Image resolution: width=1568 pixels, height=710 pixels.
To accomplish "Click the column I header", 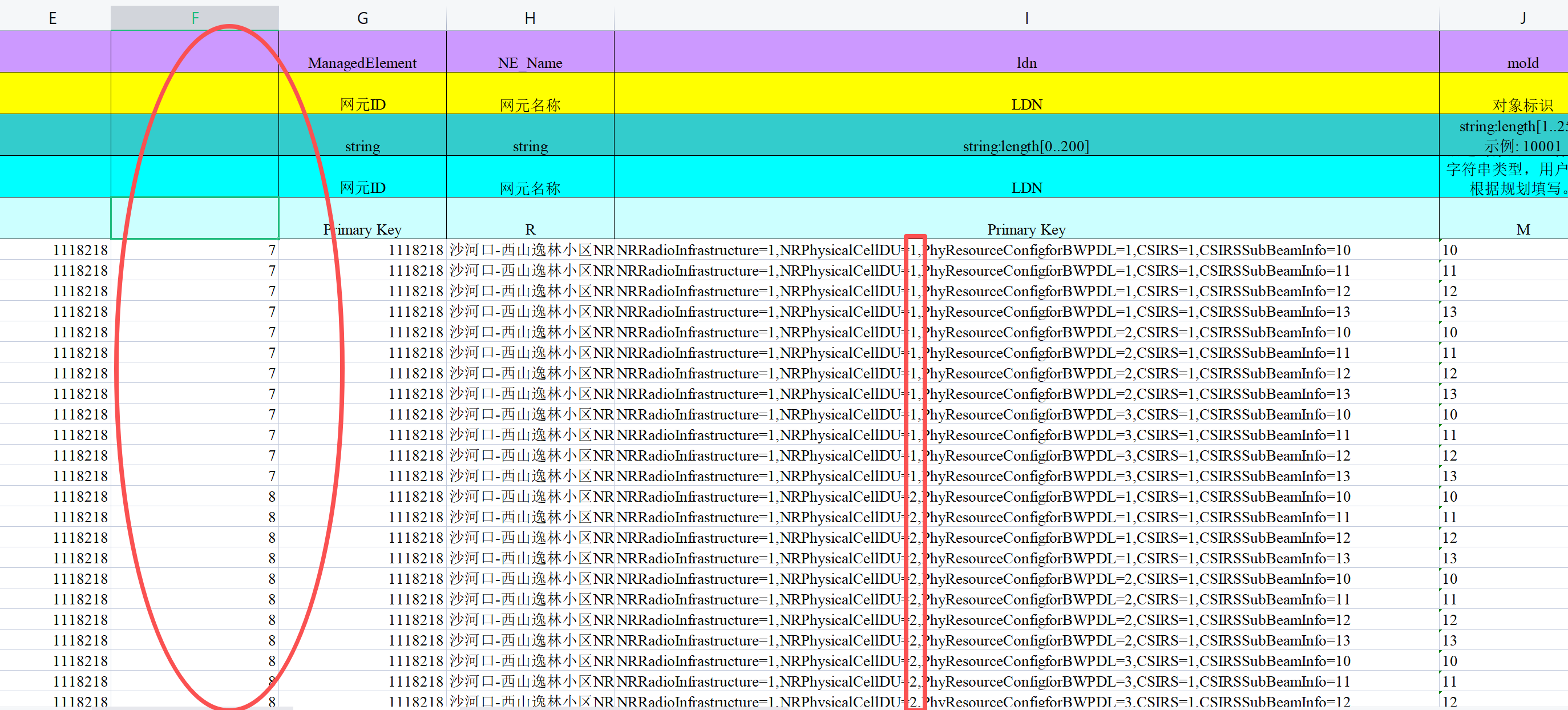I will (x=1027, y=18).
